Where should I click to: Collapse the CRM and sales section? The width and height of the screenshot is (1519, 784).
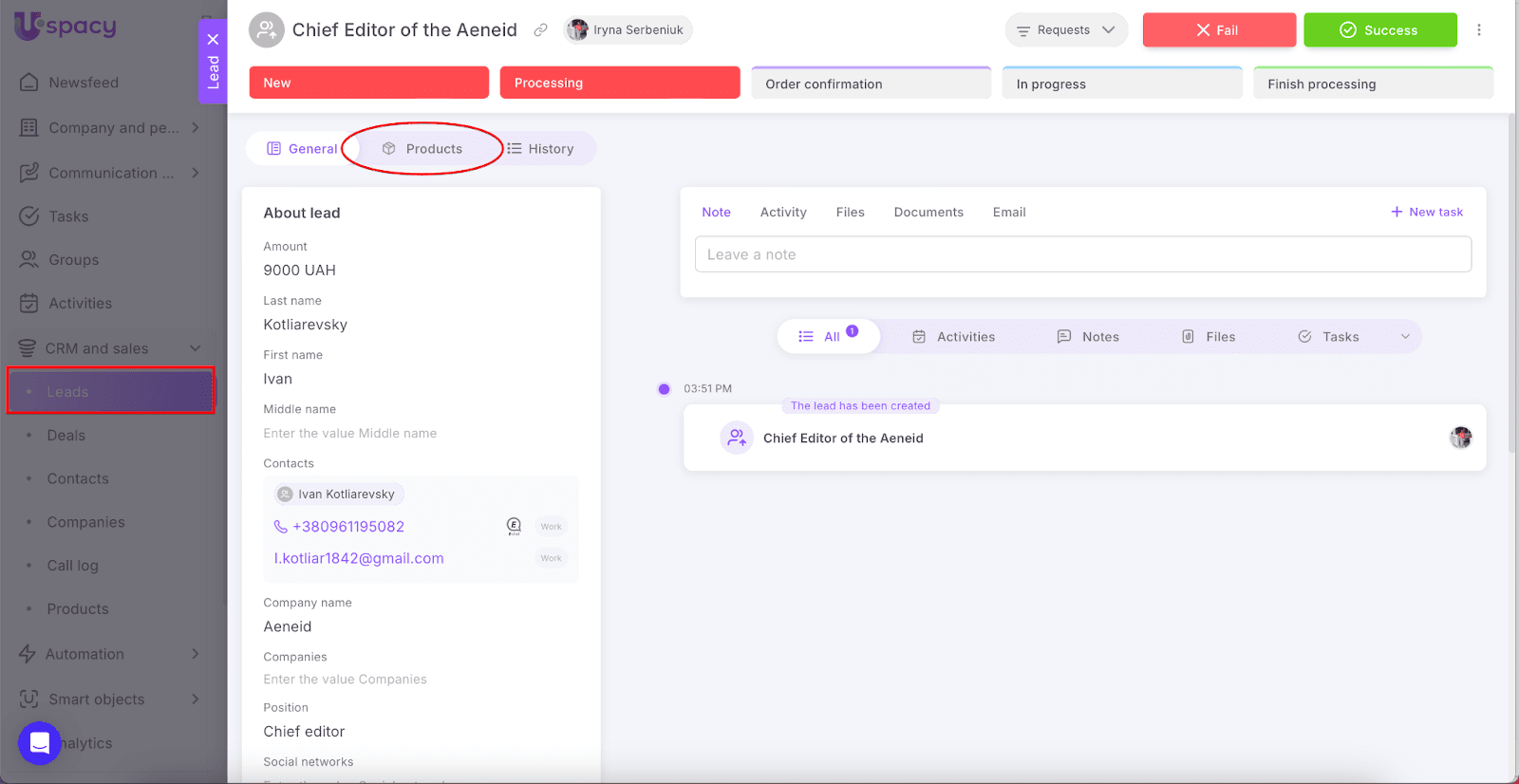195,348
